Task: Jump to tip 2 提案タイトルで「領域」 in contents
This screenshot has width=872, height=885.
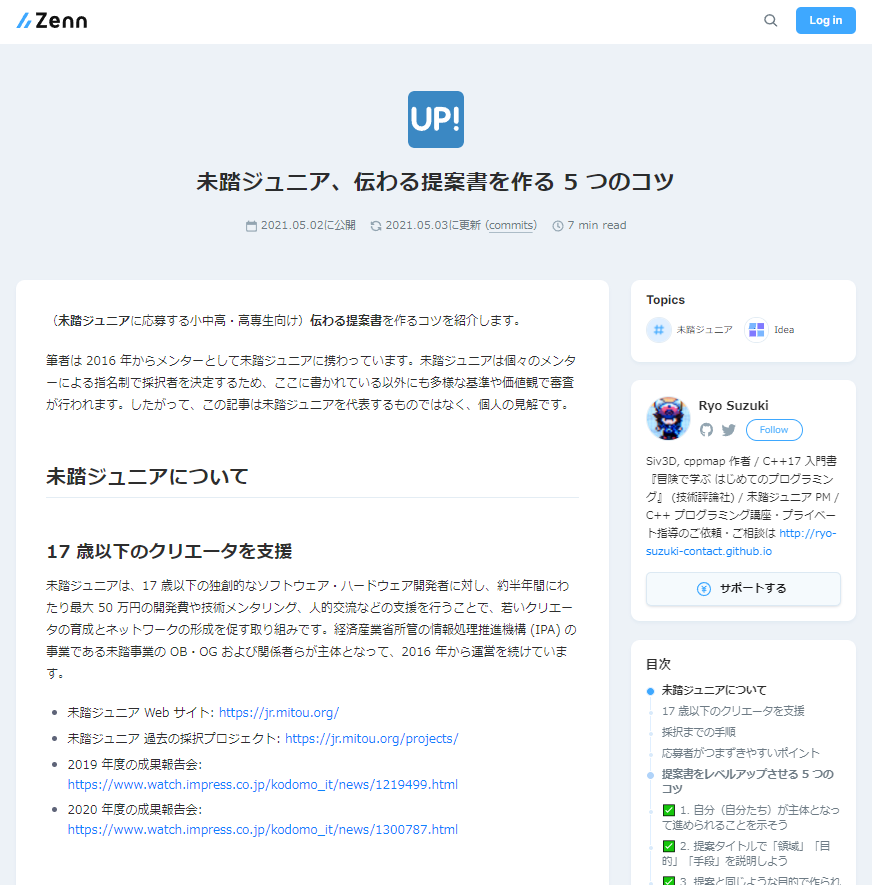Action: click(x=746, y=853)
